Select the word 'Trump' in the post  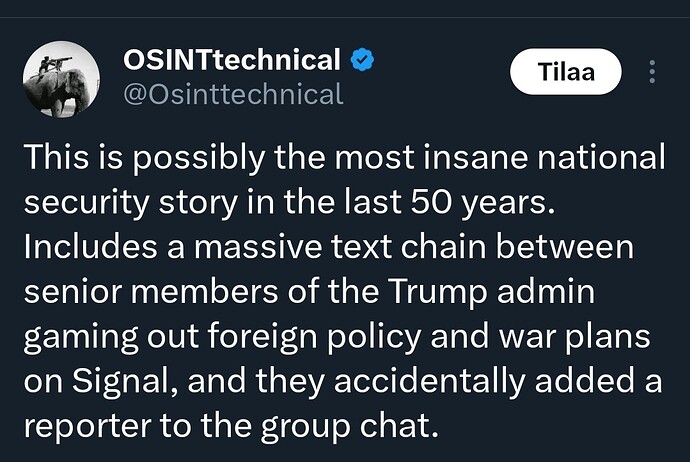(x=437, y=293)
